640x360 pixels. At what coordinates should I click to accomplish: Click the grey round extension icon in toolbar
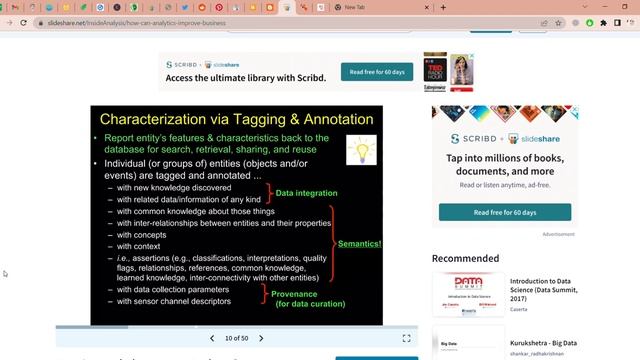click(x=576, y=23)
